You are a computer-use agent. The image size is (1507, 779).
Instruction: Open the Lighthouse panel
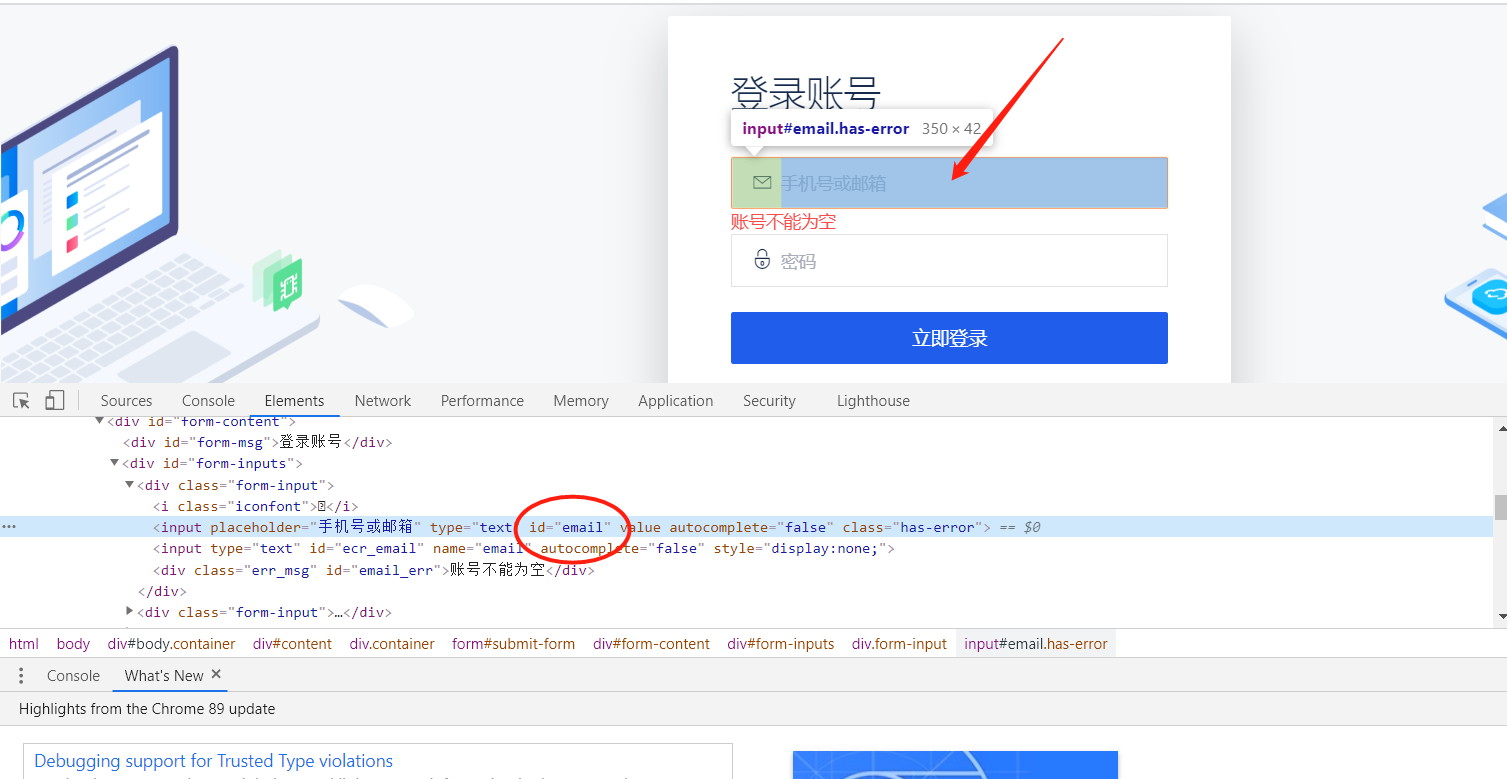click(872, 400)
